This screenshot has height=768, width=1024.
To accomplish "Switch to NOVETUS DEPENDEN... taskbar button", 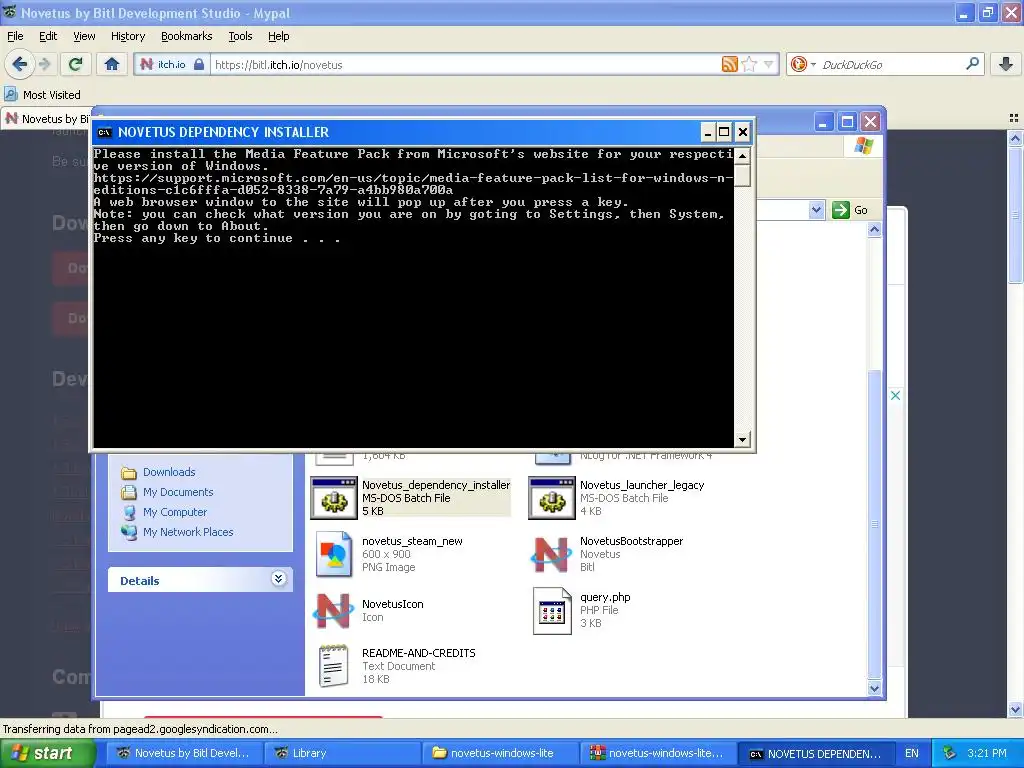I will coord(815,753).
